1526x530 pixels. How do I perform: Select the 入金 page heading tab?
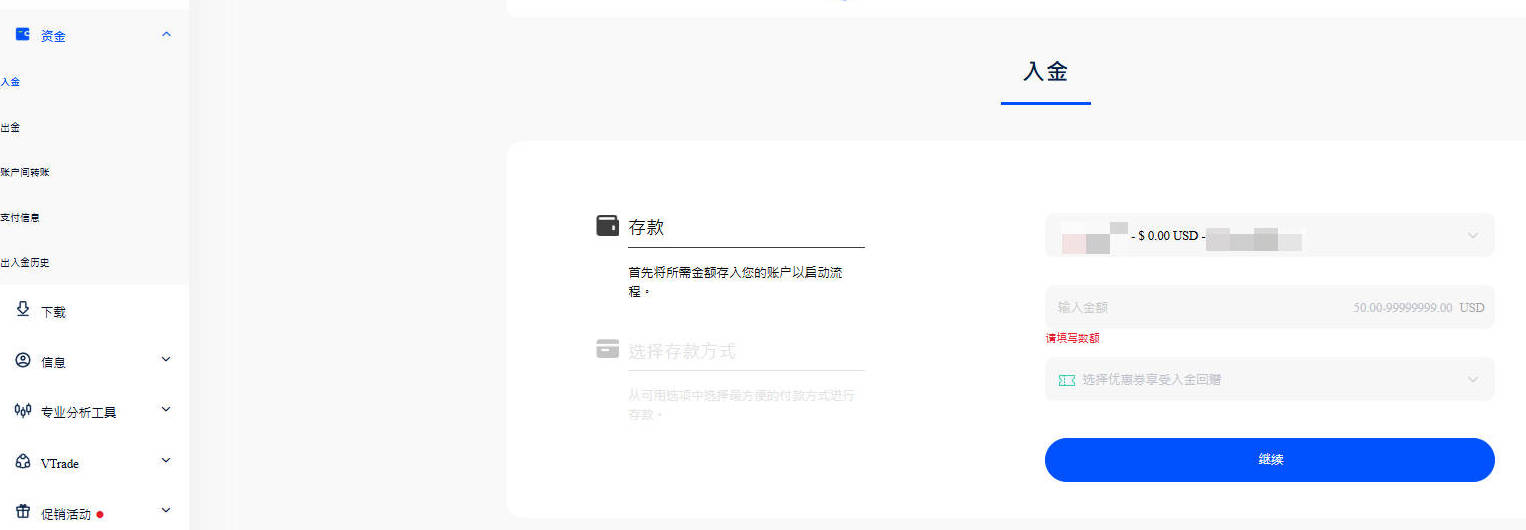pos(1046,72)
